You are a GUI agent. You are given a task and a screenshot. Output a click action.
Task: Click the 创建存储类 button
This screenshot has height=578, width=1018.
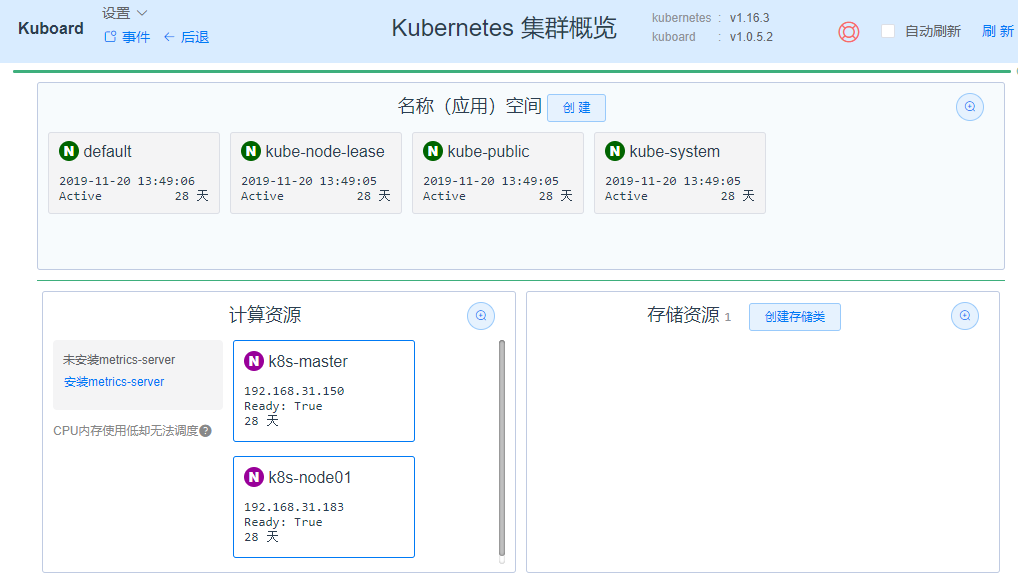[795, 317]
